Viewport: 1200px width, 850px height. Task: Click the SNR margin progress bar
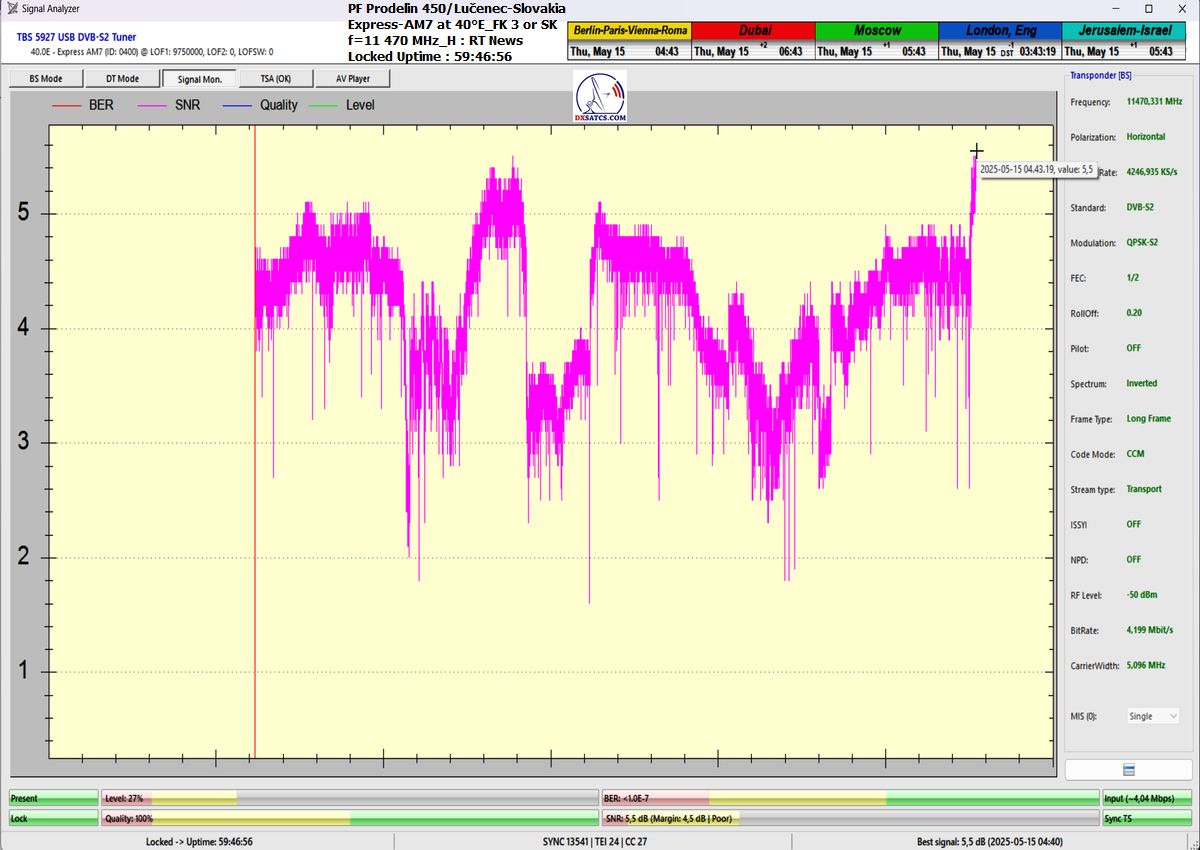click(x=848, y=818)
